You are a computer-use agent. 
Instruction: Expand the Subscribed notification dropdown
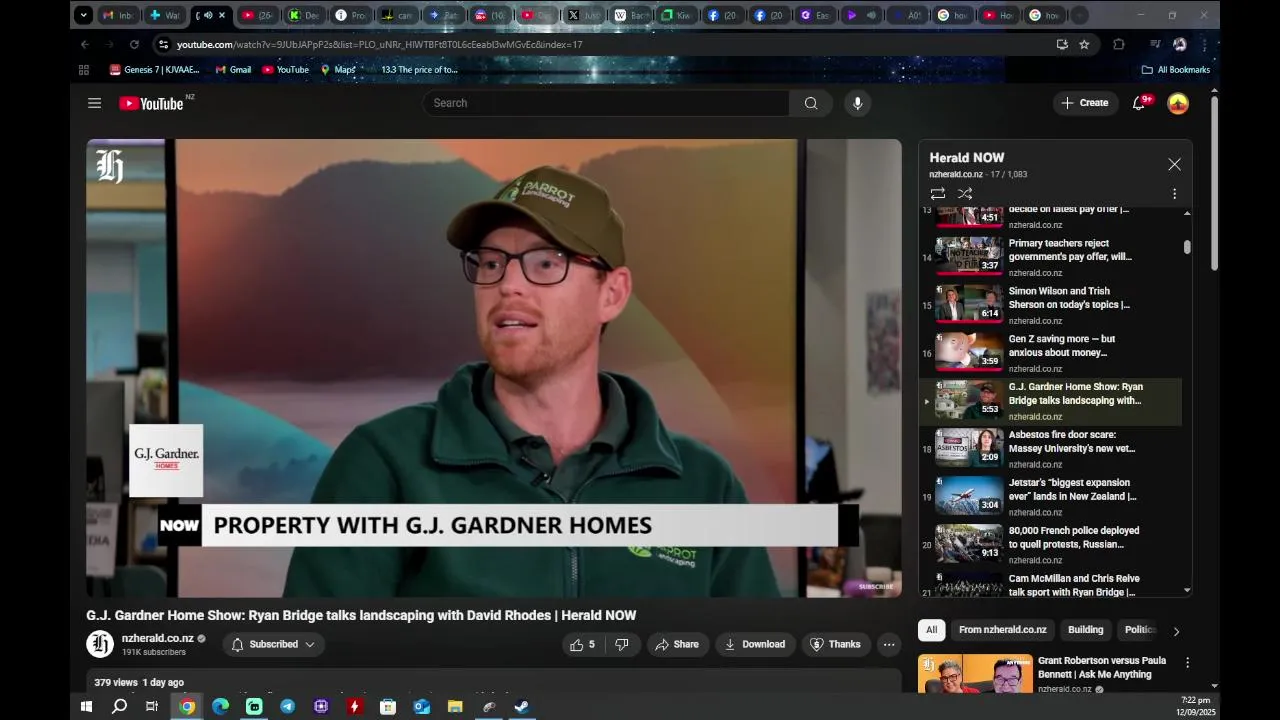point(273,645)
